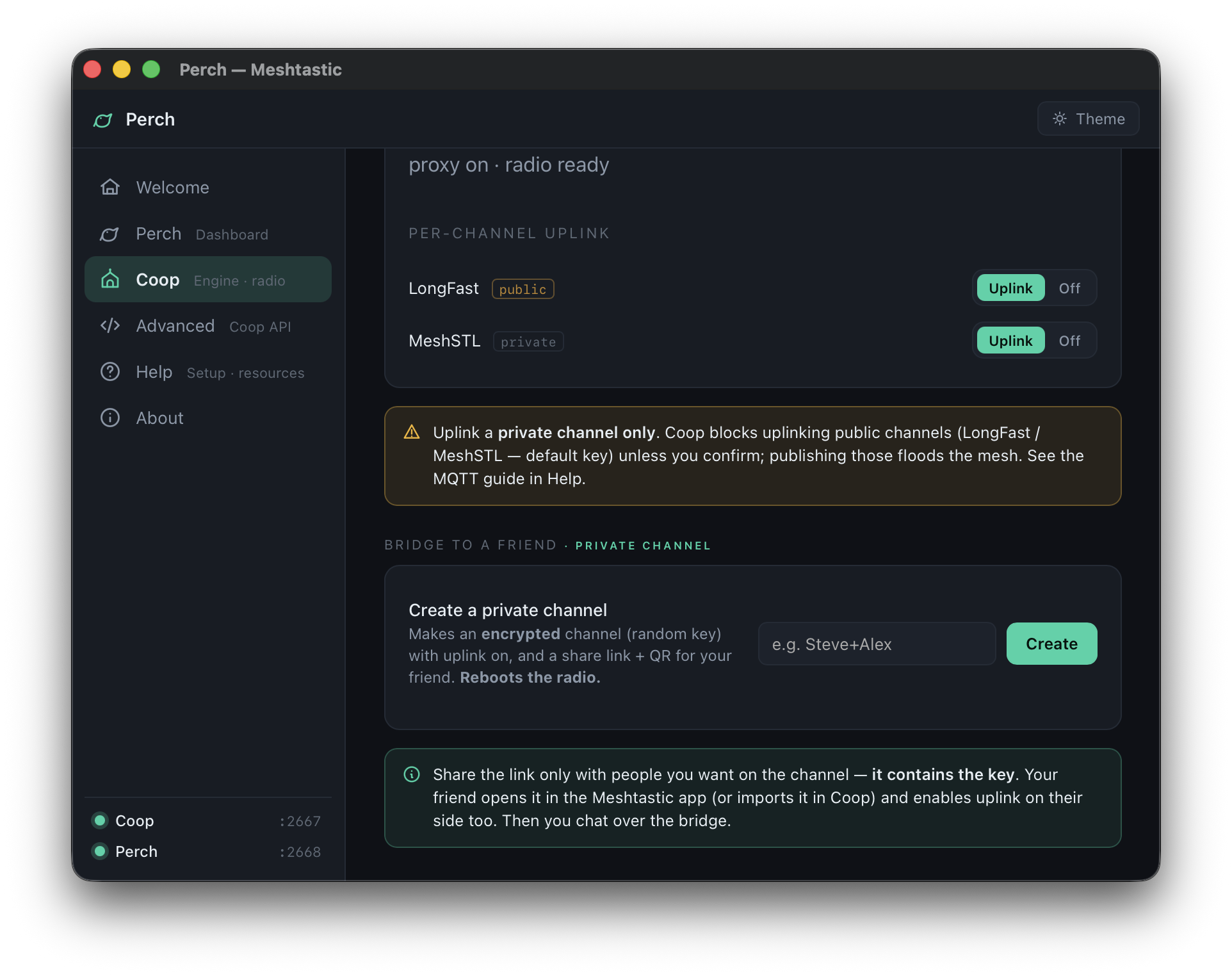Click the LongFast channel name

pyautogui.click(x=443, y=288)
